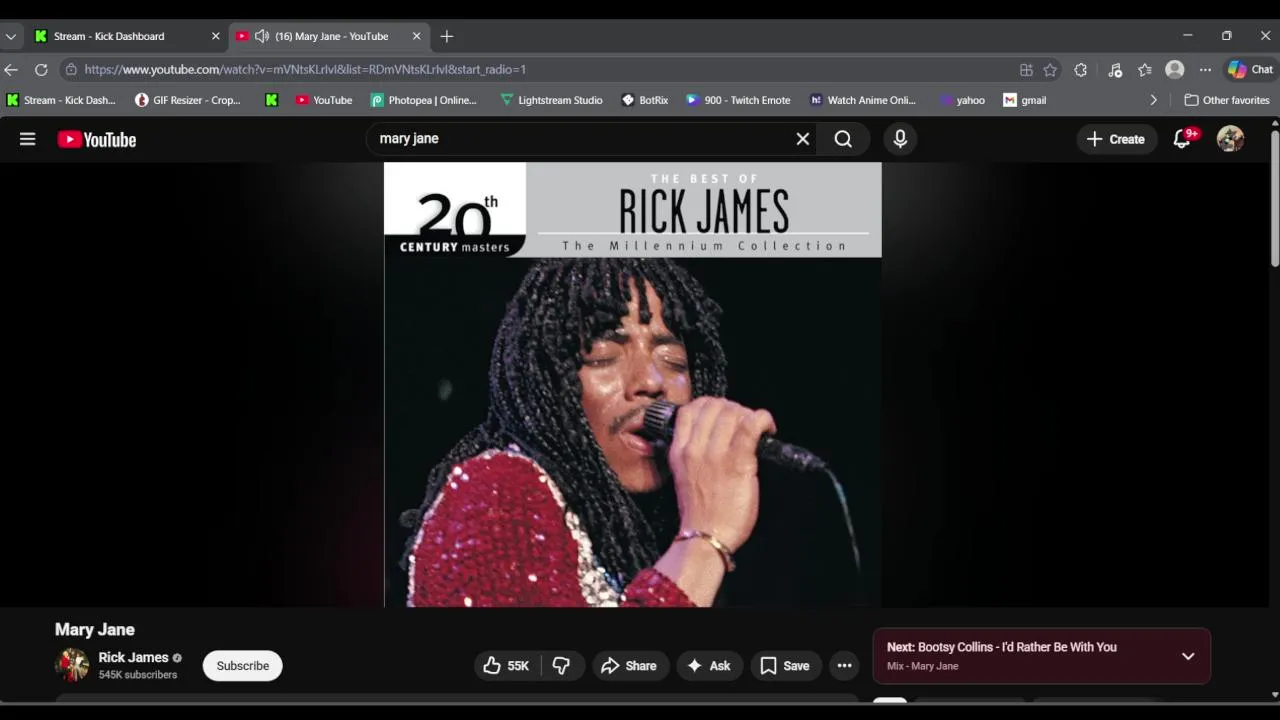Viewport: 1280px width, 720px height.
Task: Open the BotRix bookmark
Action: click(645, 100)
